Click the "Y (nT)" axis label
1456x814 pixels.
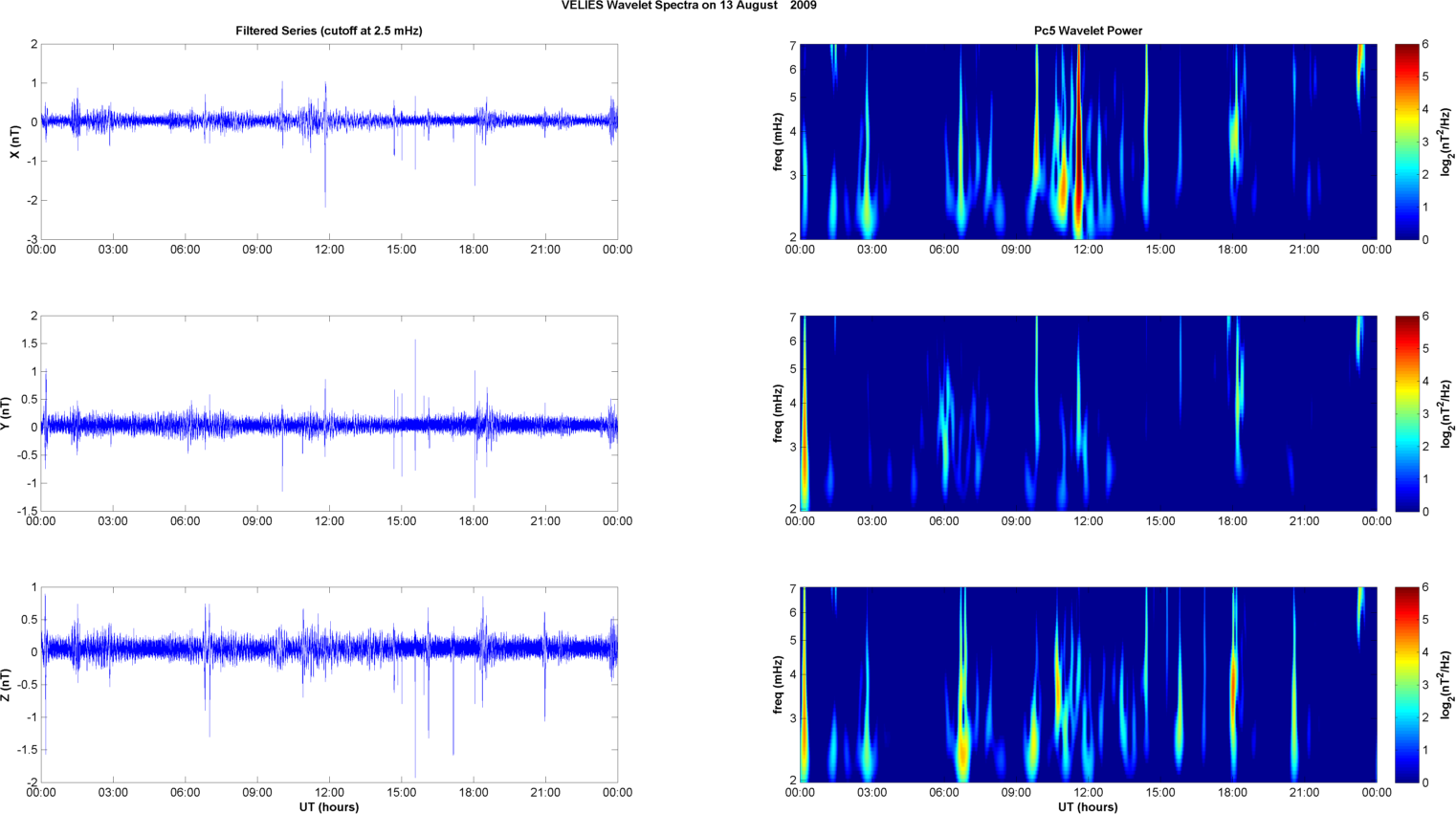7,413
